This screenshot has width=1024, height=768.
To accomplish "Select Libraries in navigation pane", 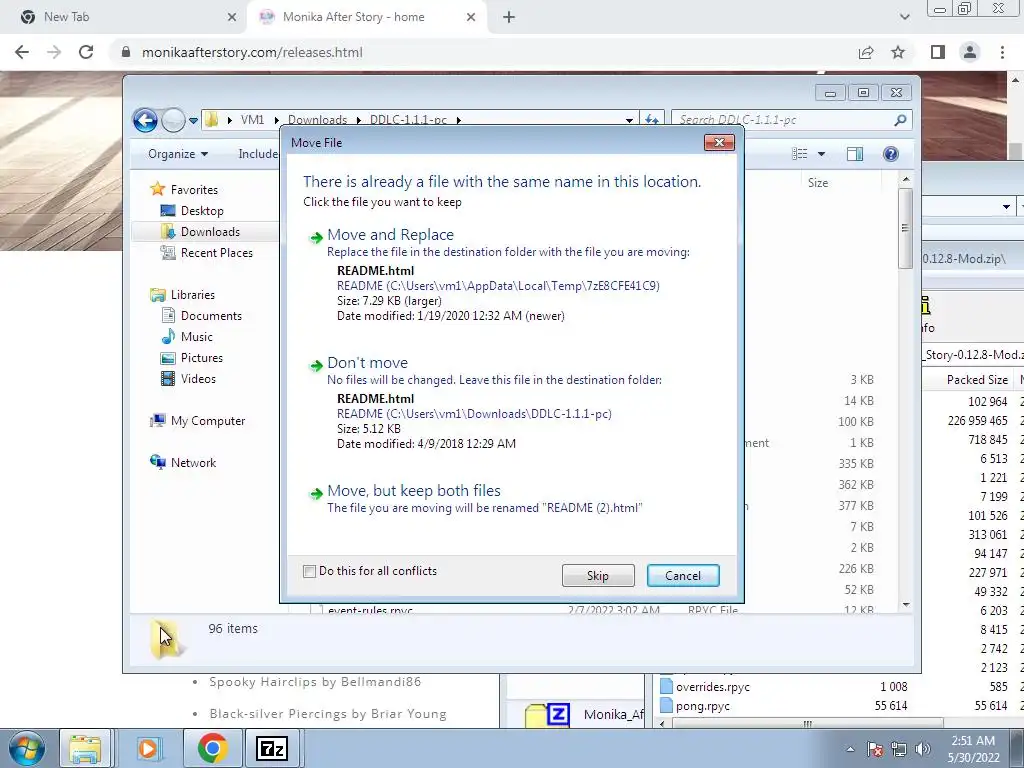I will click(192, 295).
